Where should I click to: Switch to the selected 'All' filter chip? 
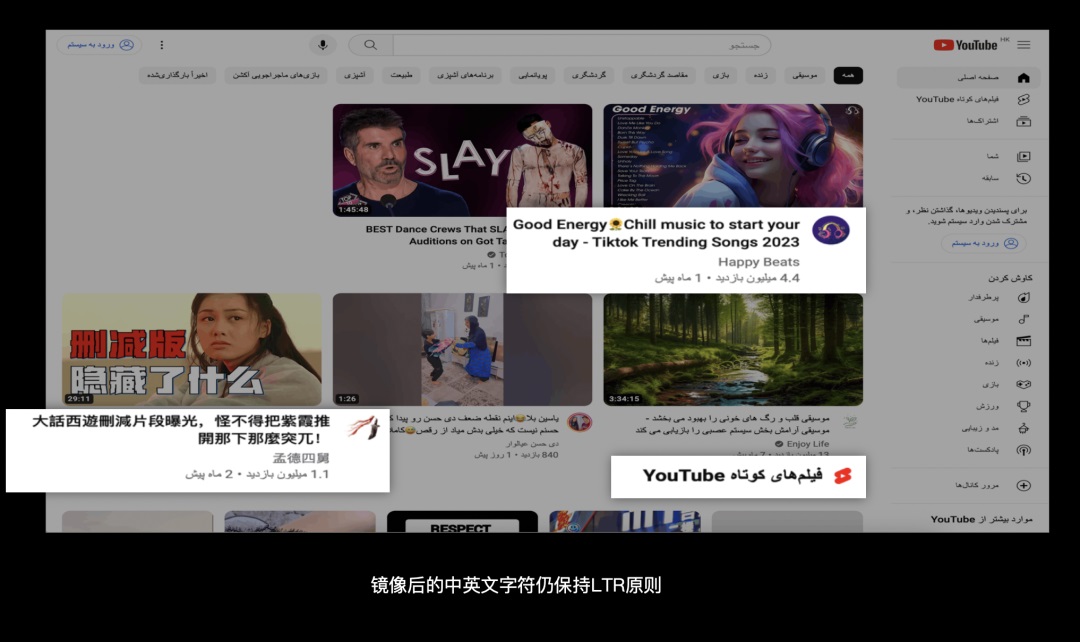[x=848, y=75]
